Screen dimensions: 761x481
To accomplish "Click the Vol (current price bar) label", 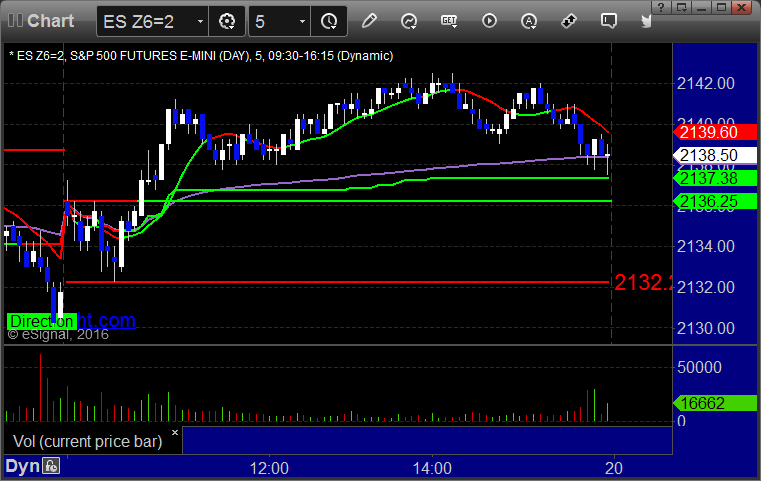I will [x=87, y=441].
